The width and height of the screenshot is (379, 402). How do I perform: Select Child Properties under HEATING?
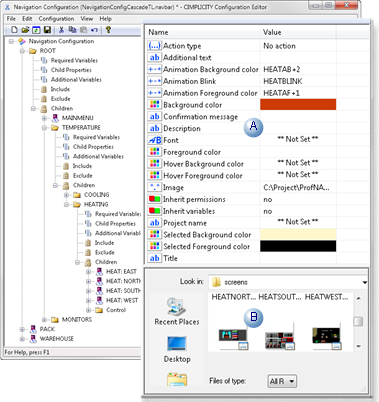(x=115, y=224)
